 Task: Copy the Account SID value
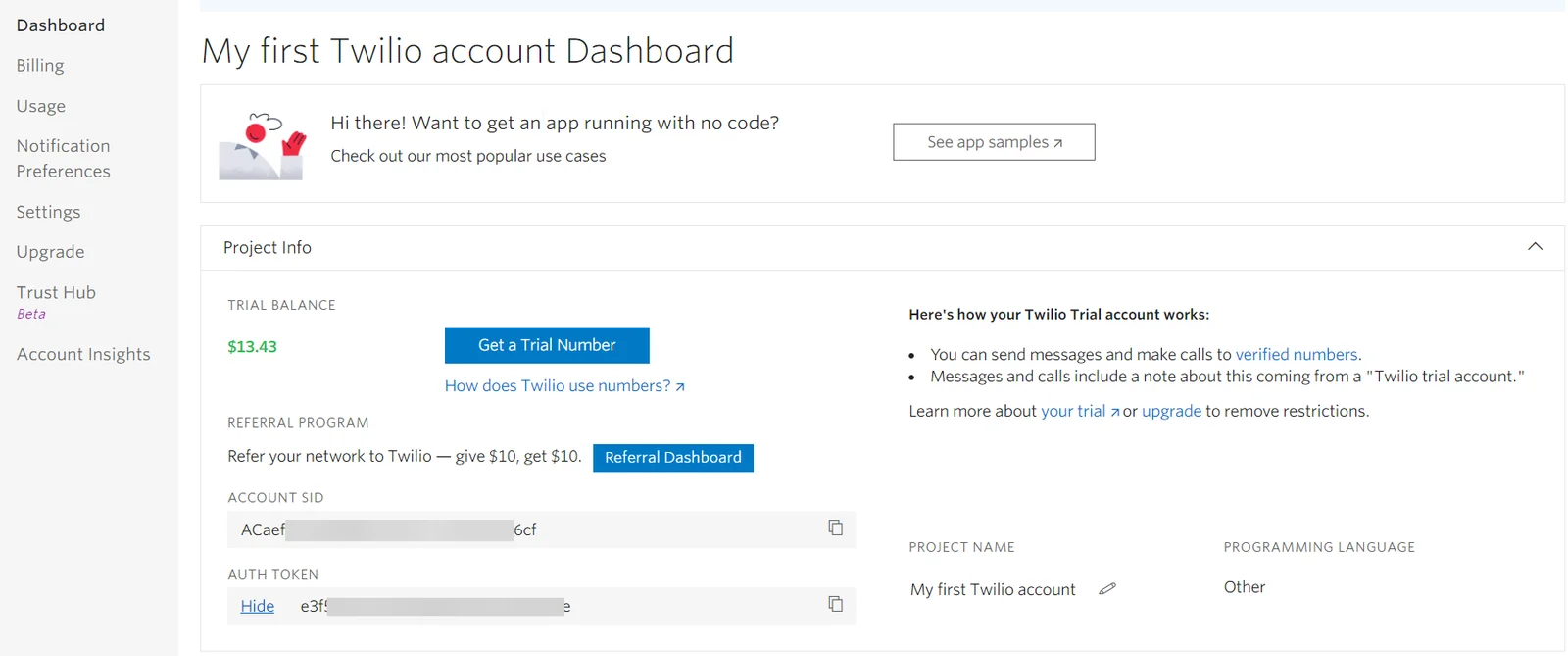(835, 529)
